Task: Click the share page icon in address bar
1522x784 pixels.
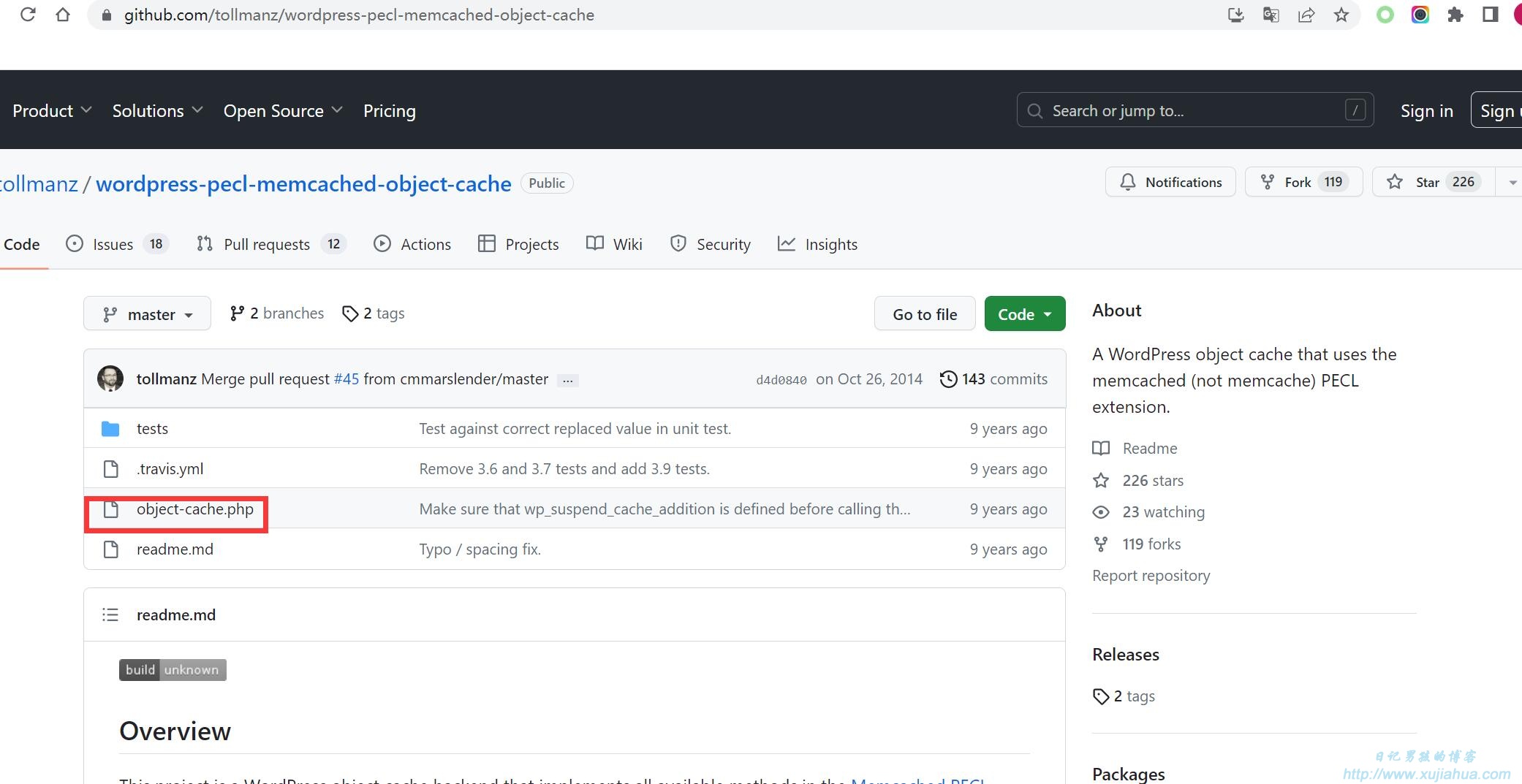Action: coord(1306,15)
